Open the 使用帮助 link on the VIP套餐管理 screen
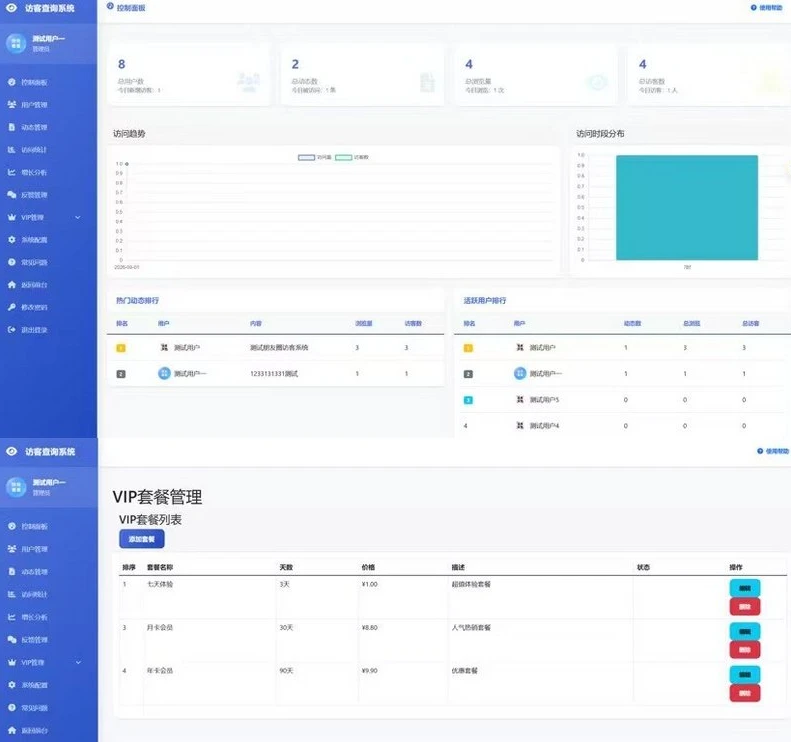This screenshot has width=791, height=742. pyautogui.click(x=773, y=451)
